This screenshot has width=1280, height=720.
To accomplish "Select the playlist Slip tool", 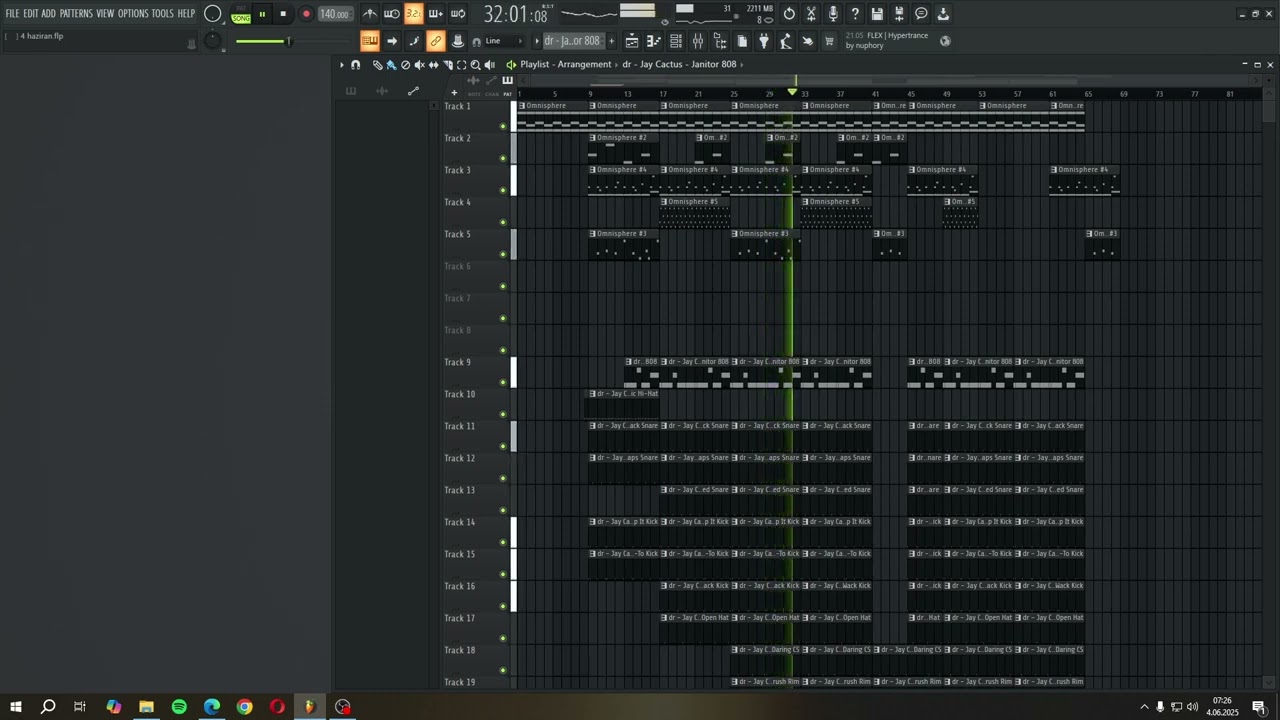I will 433,64.
